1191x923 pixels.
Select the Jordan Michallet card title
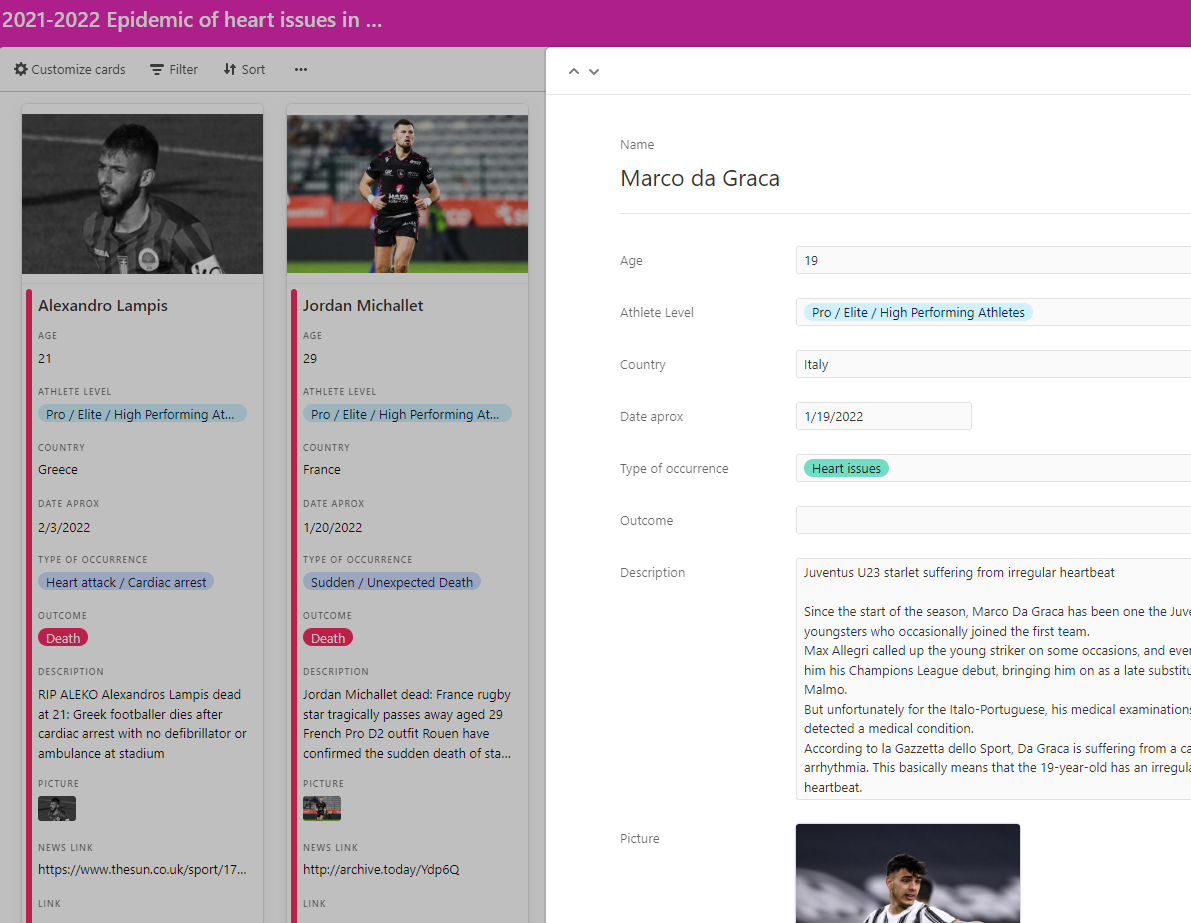coord(363,305)
